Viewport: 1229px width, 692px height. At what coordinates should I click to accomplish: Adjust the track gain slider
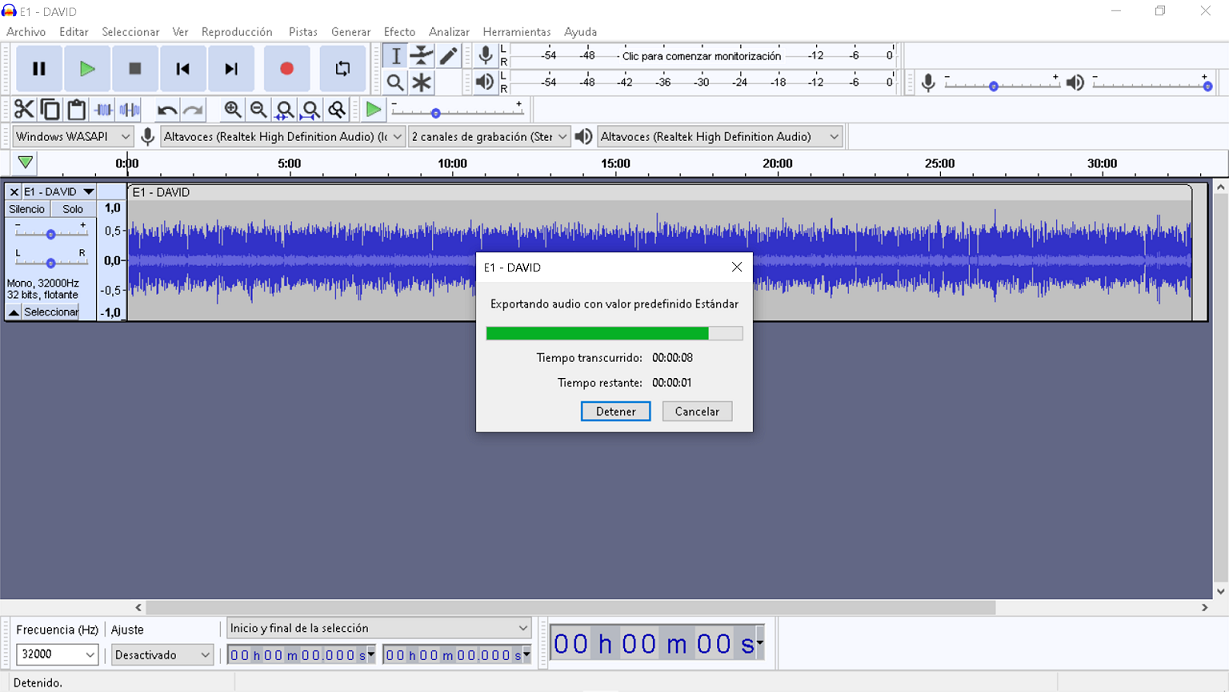click(x=50, y=233)
